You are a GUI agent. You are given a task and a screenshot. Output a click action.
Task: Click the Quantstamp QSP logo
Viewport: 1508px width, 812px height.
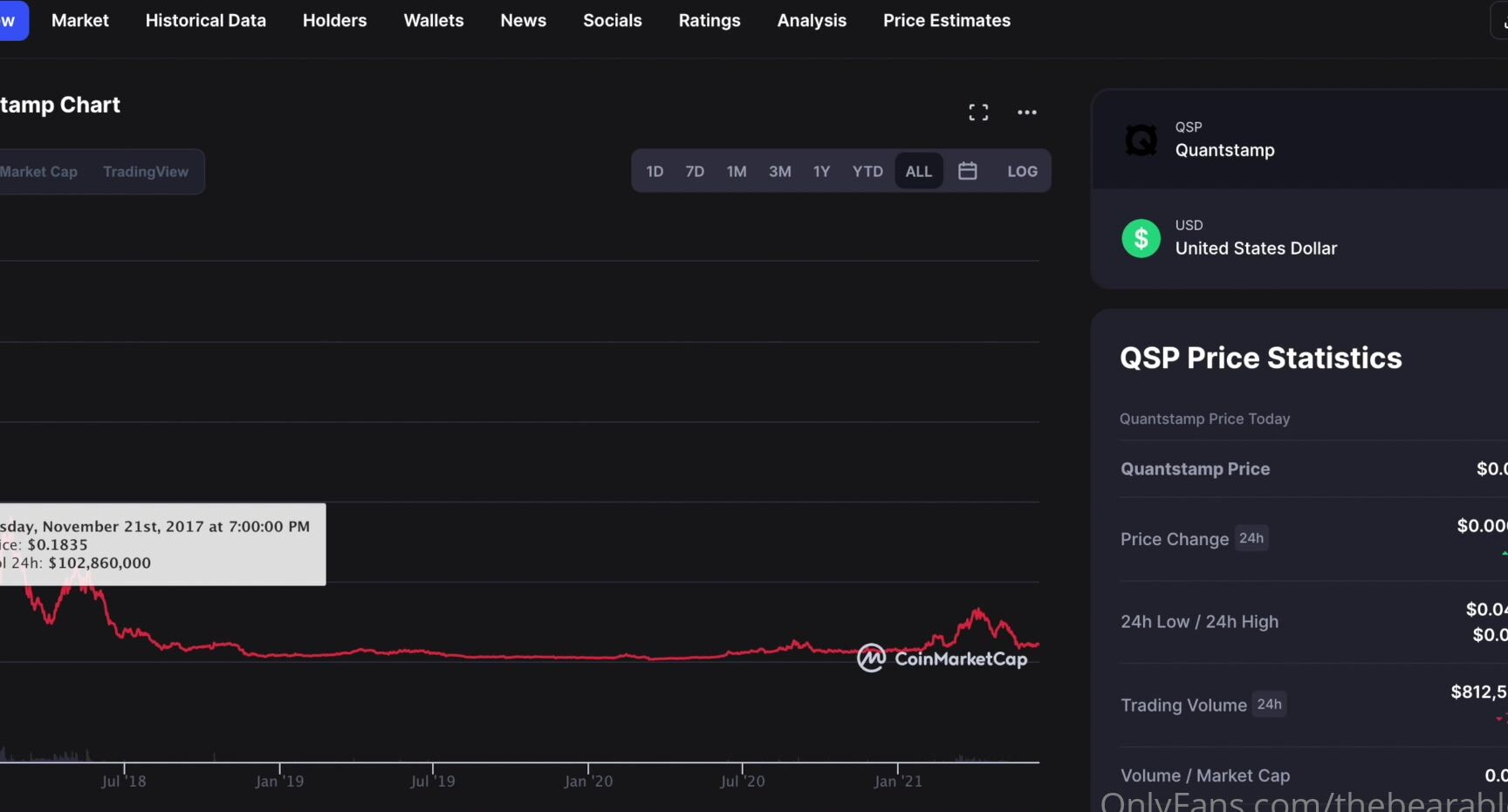click(1141, 140)
